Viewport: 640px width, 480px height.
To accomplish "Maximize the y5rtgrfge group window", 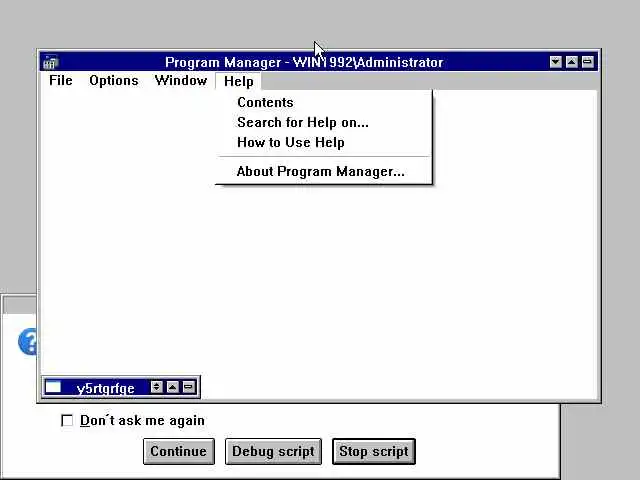I will (x=173, y=387).
